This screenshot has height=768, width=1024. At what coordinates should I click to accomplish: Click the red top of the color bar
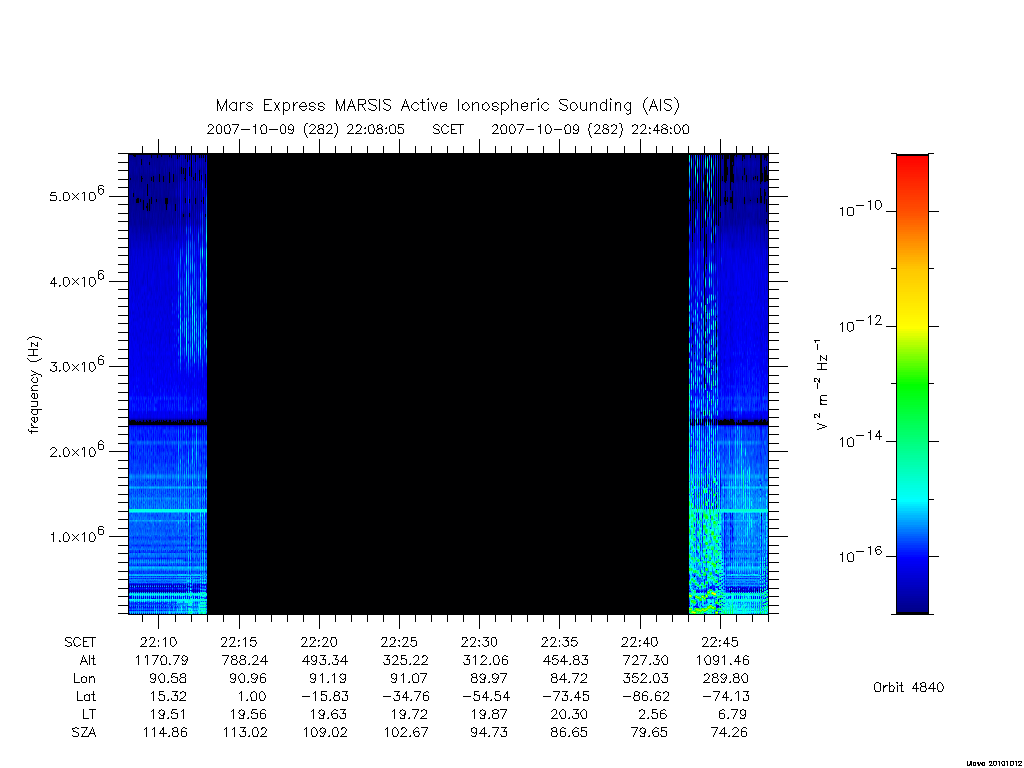[x=912, y=170]
